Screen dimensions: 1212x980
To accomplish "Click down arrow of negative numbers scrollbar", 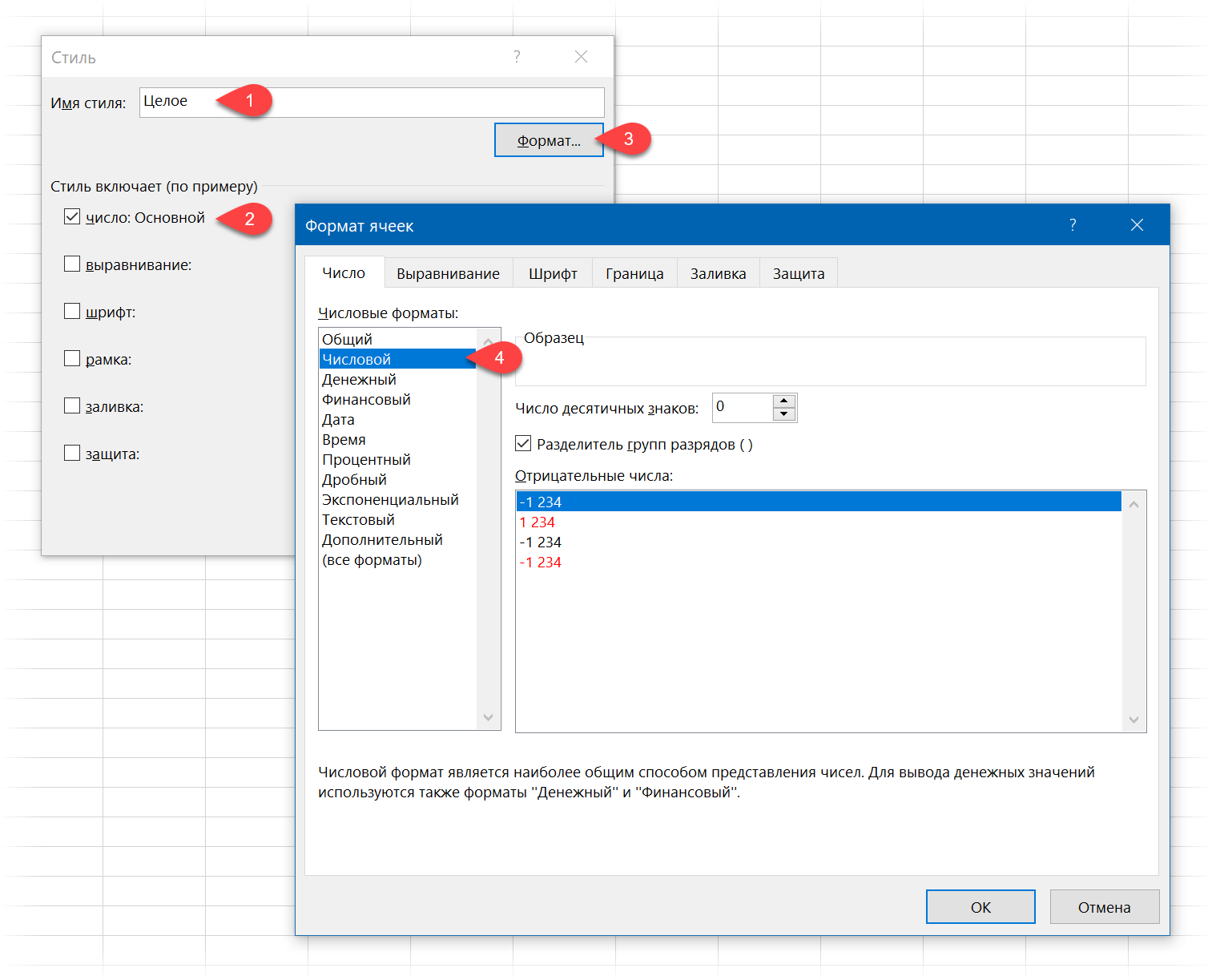I will (x=1133, y=720).
